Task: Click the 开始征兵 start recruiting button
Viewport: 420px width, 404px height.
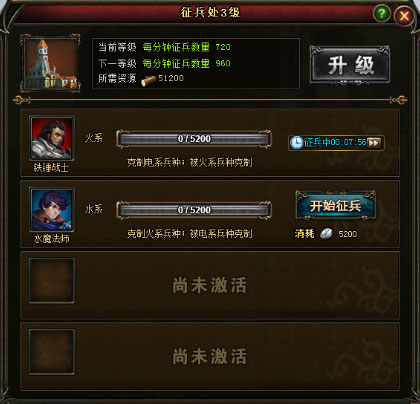Action: click(336, 206)
